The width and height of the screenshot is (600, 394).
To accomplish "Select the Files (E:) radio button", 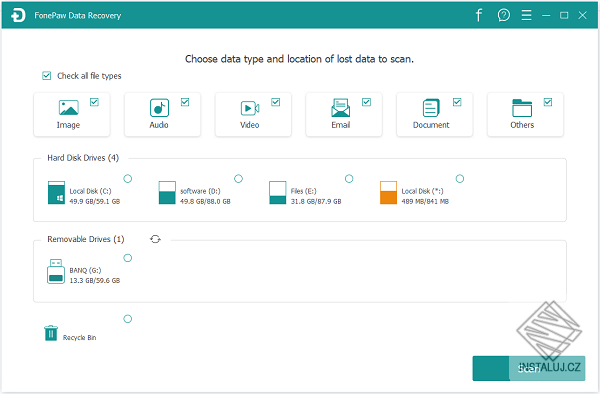I will (349, 179).
